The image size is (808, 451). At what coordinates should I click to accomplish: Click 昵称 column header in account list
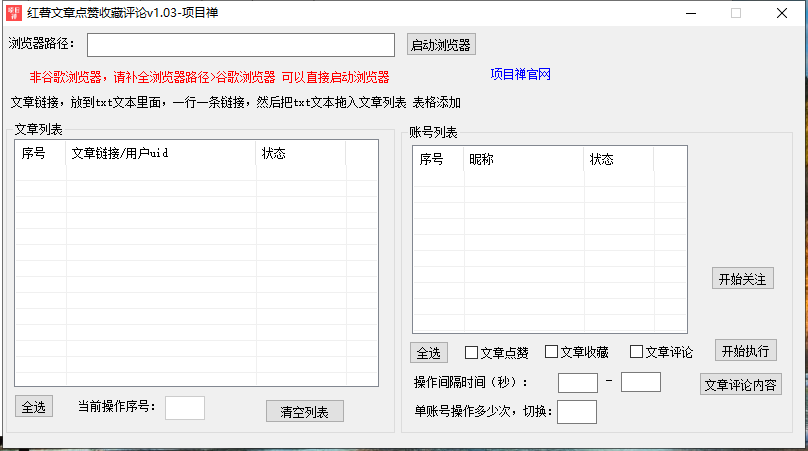(x=522, y=159)
